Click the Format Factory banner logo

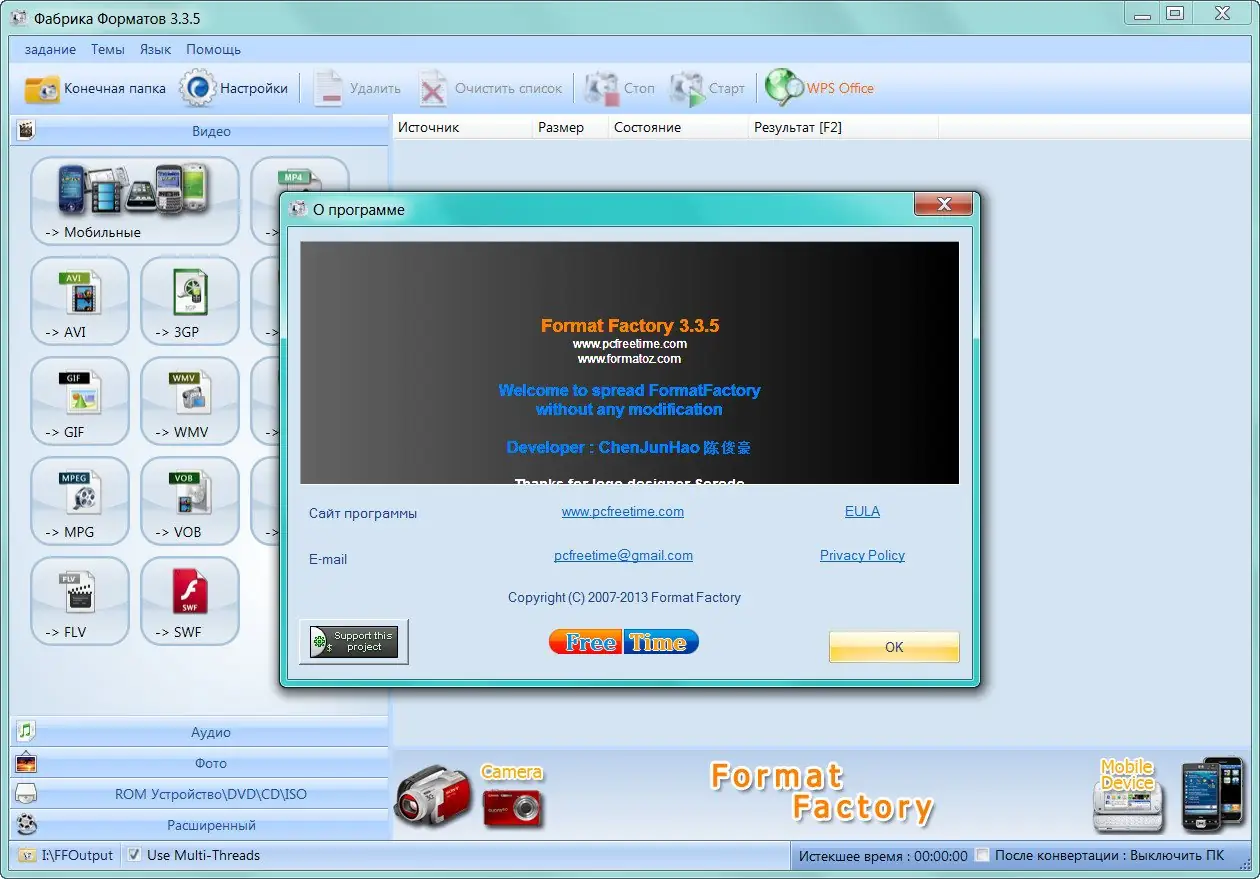pos(821,793)
